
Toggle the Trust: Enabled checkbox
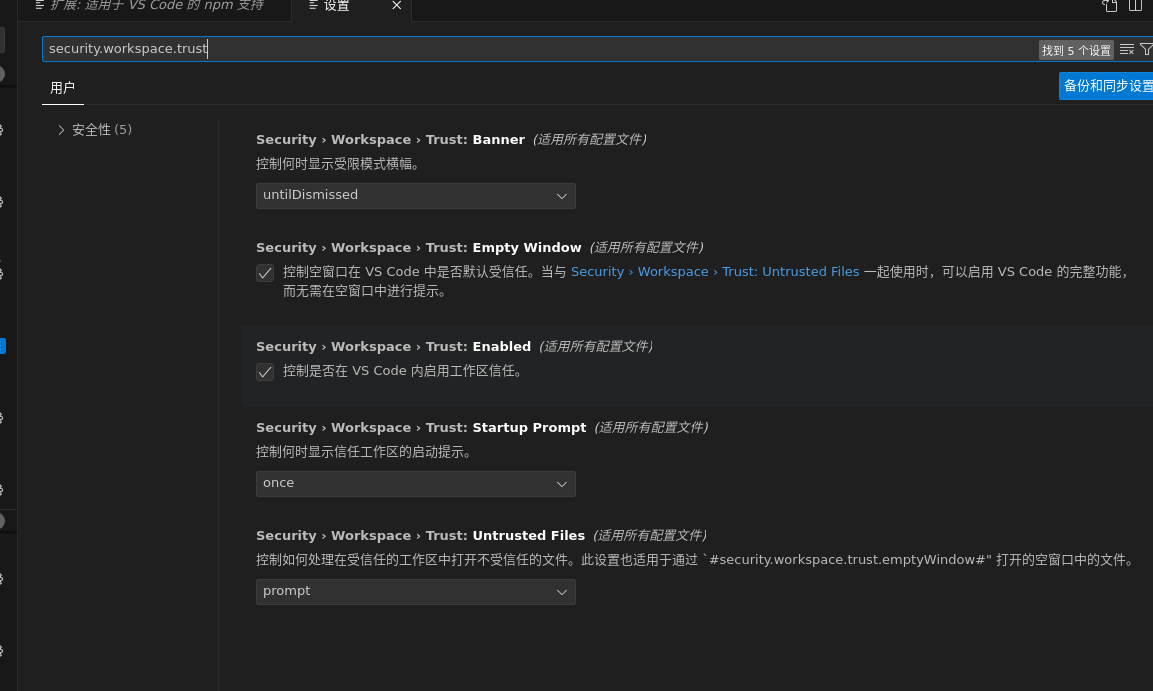pos(265,372)
